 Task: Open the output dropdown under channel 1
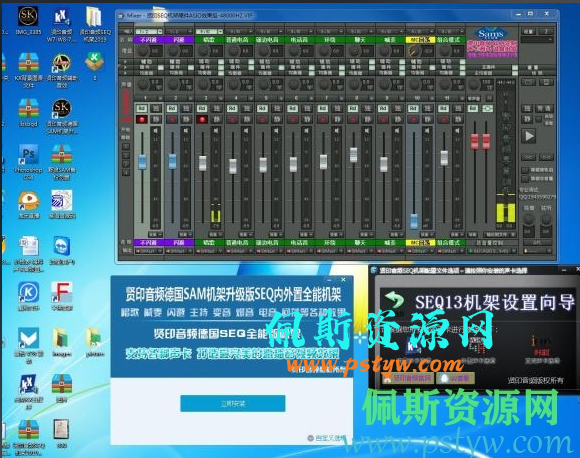tap(149, 251)
